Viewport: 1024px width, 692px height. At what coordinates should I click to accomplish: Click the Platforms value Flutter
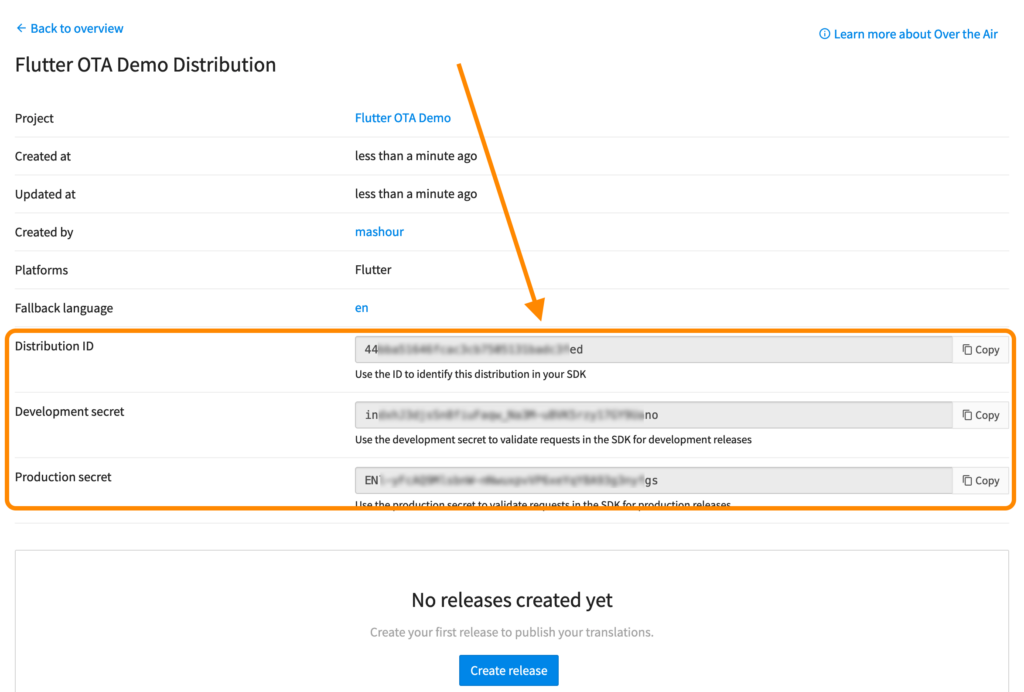(373, 270)
